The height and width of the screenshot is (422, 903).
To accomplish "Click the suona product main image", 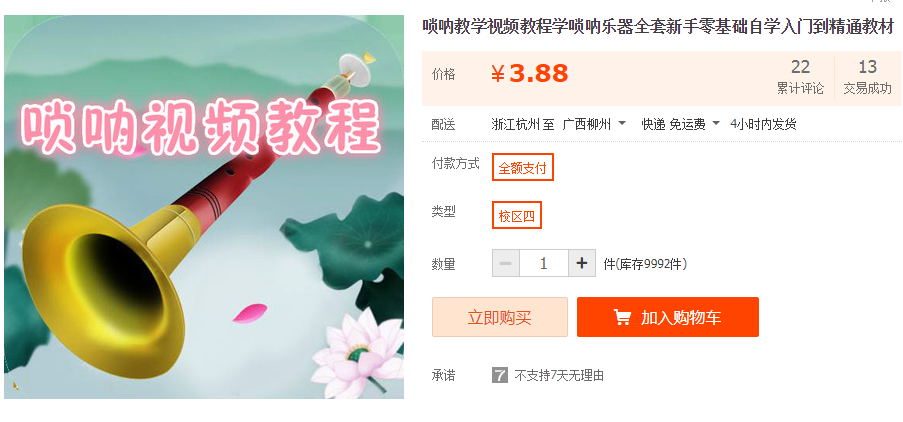I will click(x=204, y=207).
